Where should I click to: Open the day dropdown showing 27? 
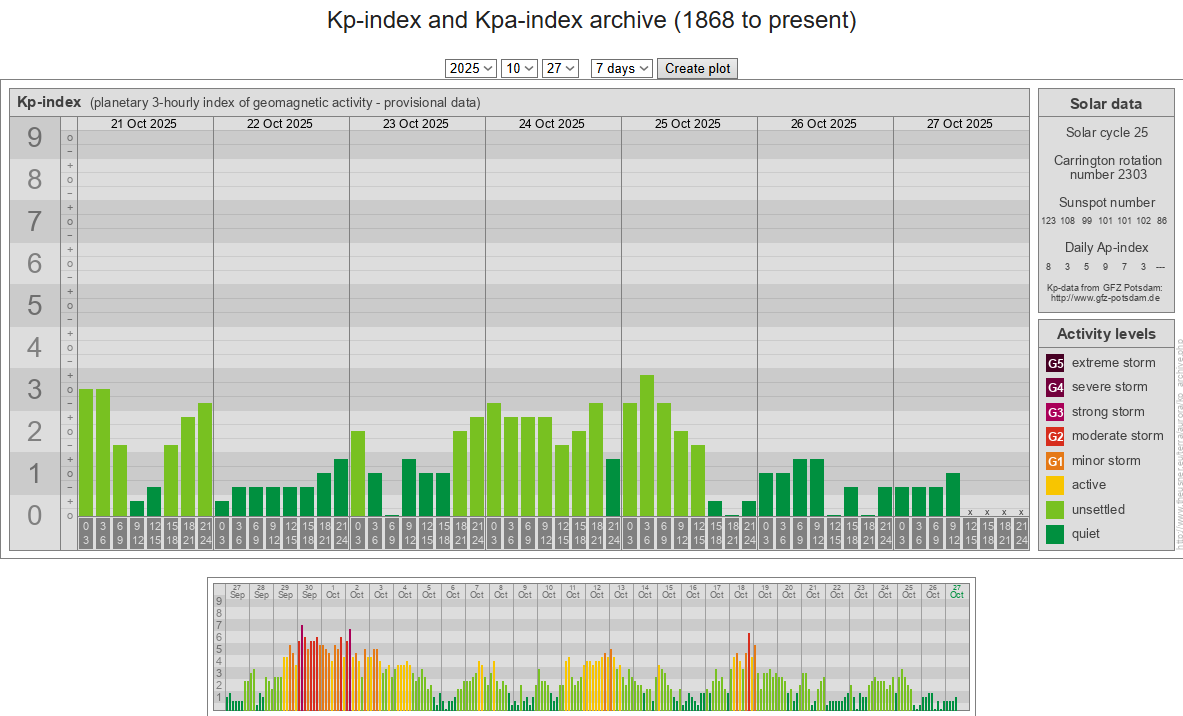(560, 68)
